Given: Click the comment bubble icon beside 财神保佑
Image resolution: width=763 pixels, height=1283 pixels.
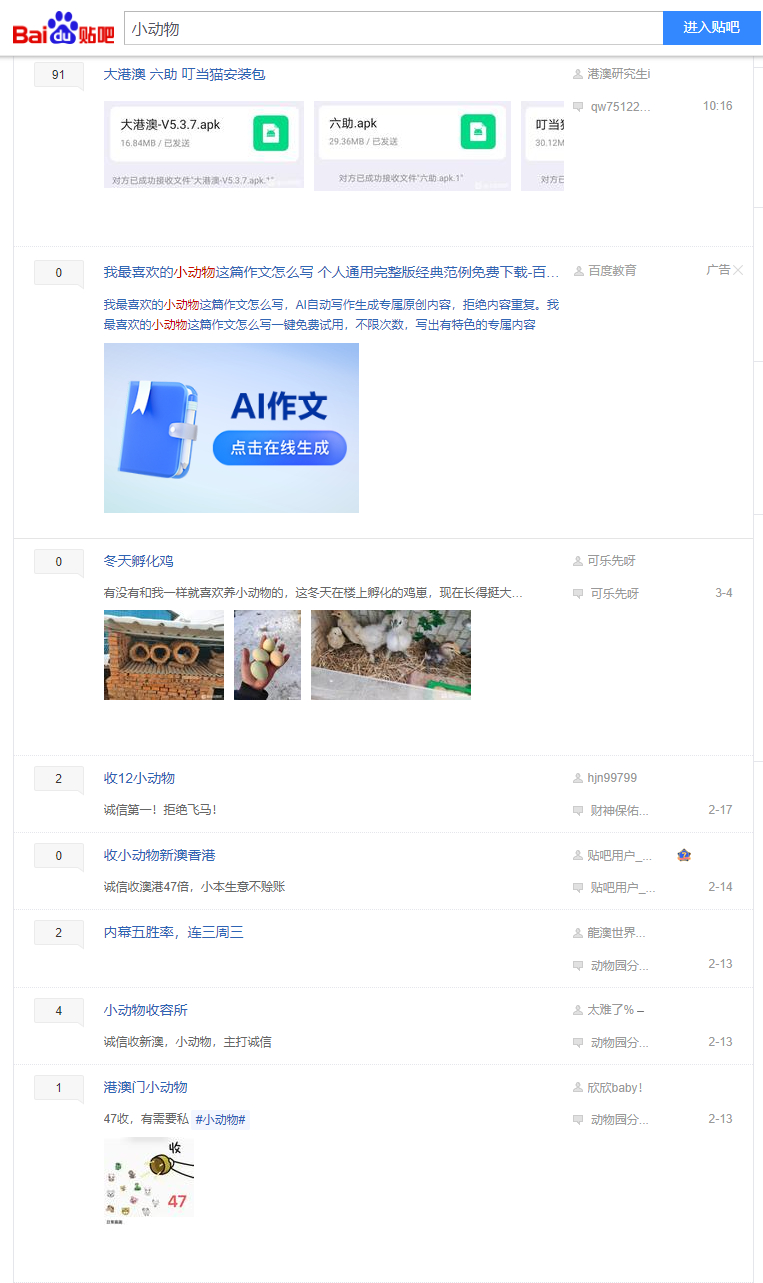Looking at the screenshot, I should point(578,810).
